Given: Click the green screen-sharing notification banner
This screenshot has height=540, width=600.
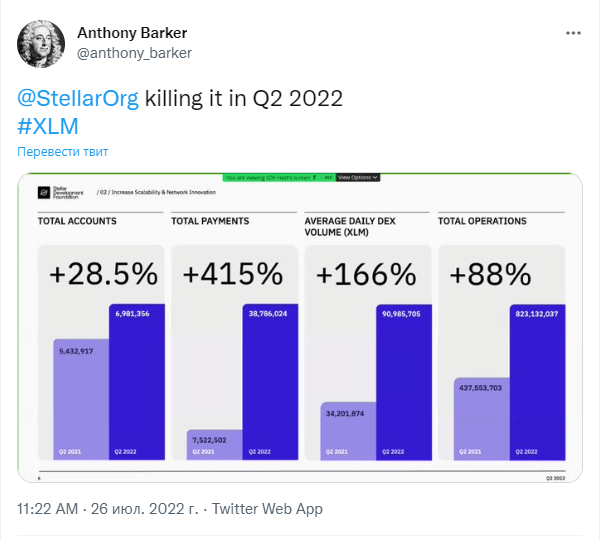Looking at the screenshot, I should [x=279, y=178].
